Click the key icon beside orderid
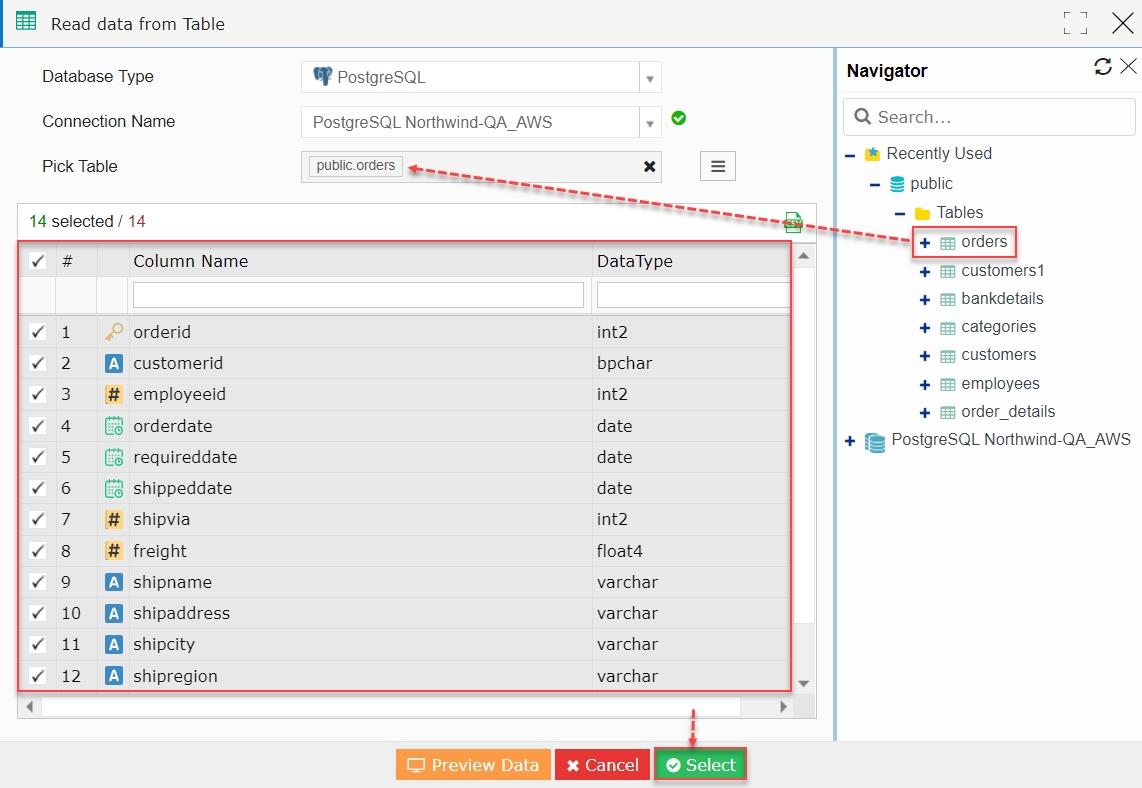The width and height of the screenshot is (1142, 788). (112, 331)
